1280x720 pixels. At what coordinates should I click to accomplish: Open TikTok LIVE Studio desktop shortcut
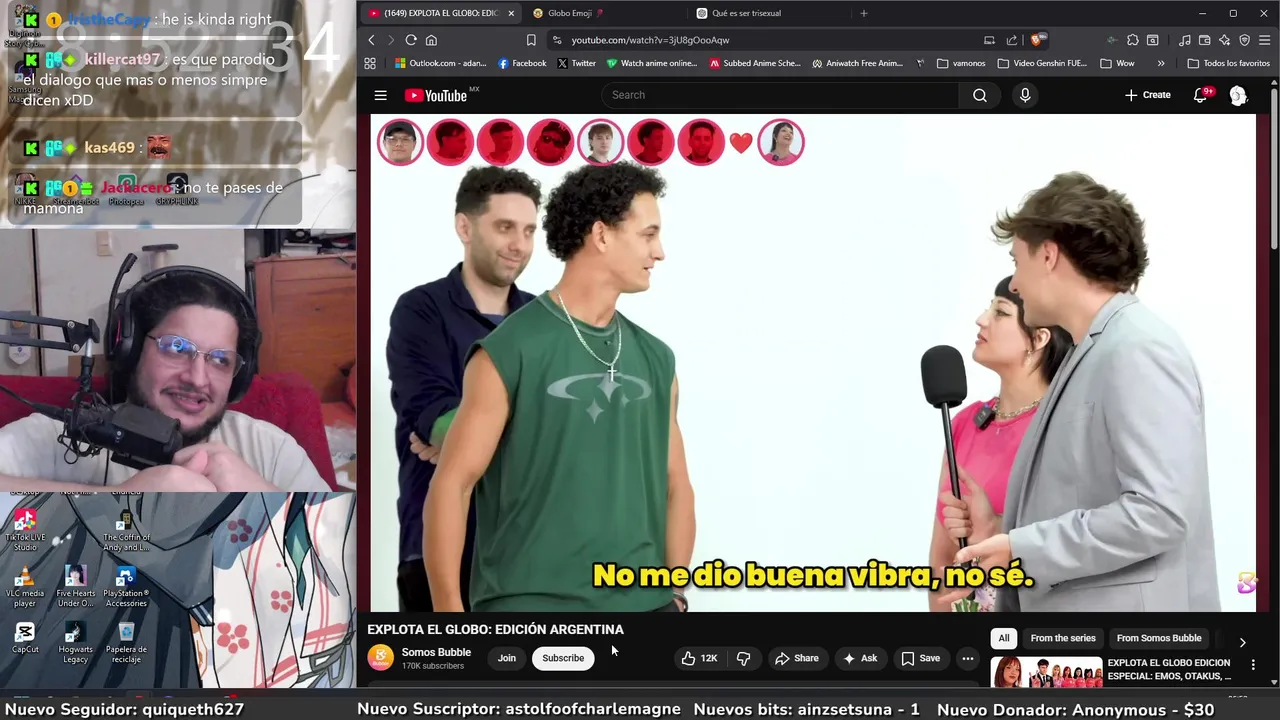point(25,530)
